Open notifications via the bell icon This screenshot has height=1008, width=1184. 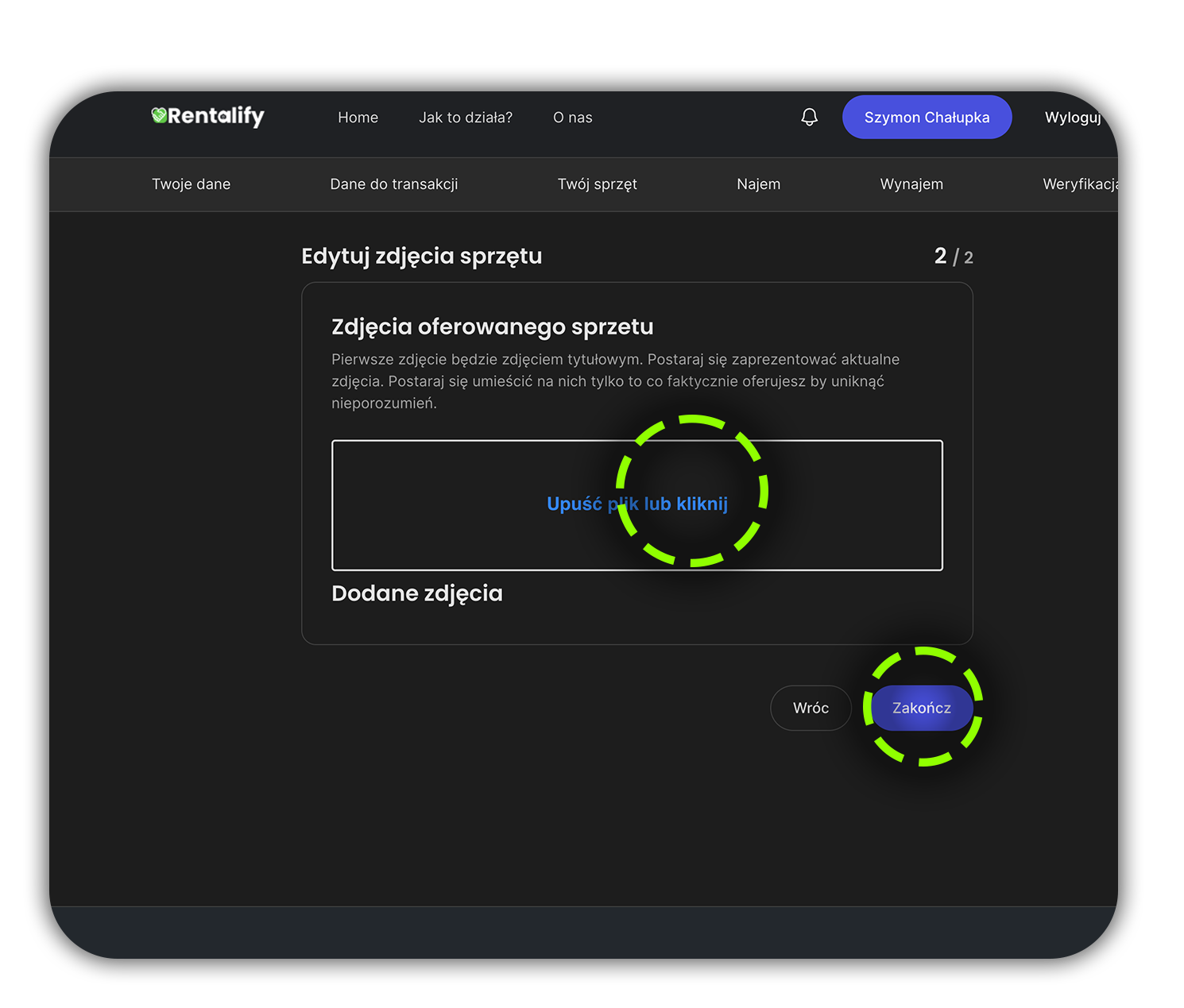coord(809,118)
